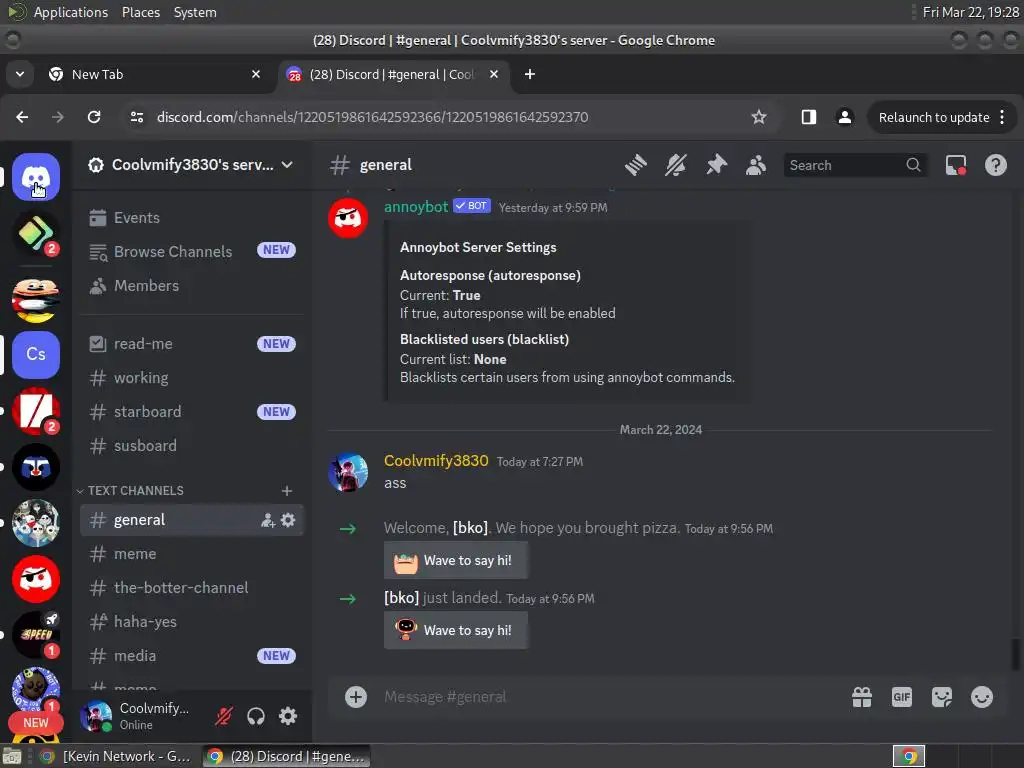
Task: Click Relaunch to update button
Action: point(942,118)
